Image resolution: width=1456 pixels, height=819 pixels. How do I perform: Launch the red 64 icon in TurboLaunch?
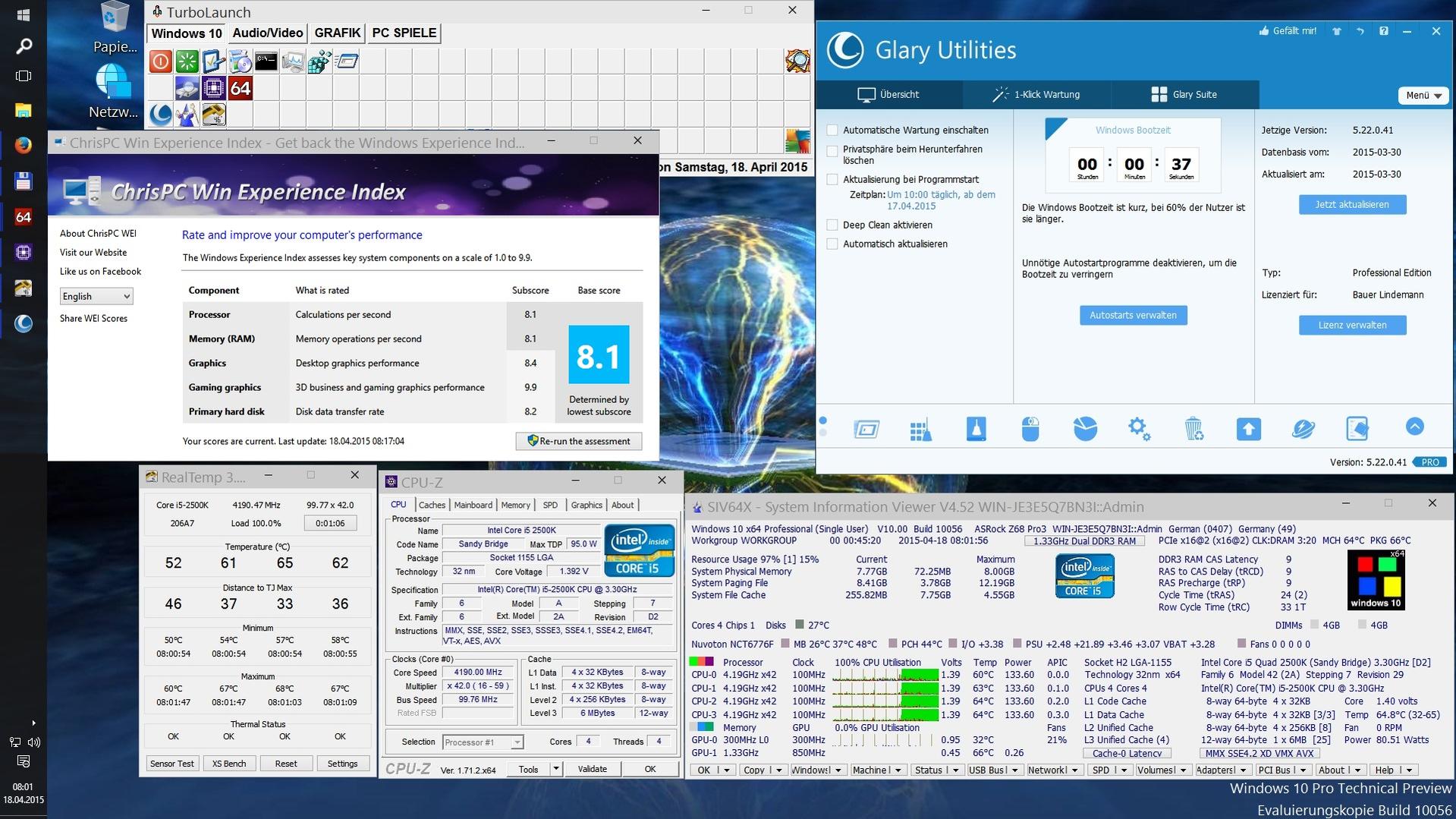pyautogui.click(x=241, y=88)
